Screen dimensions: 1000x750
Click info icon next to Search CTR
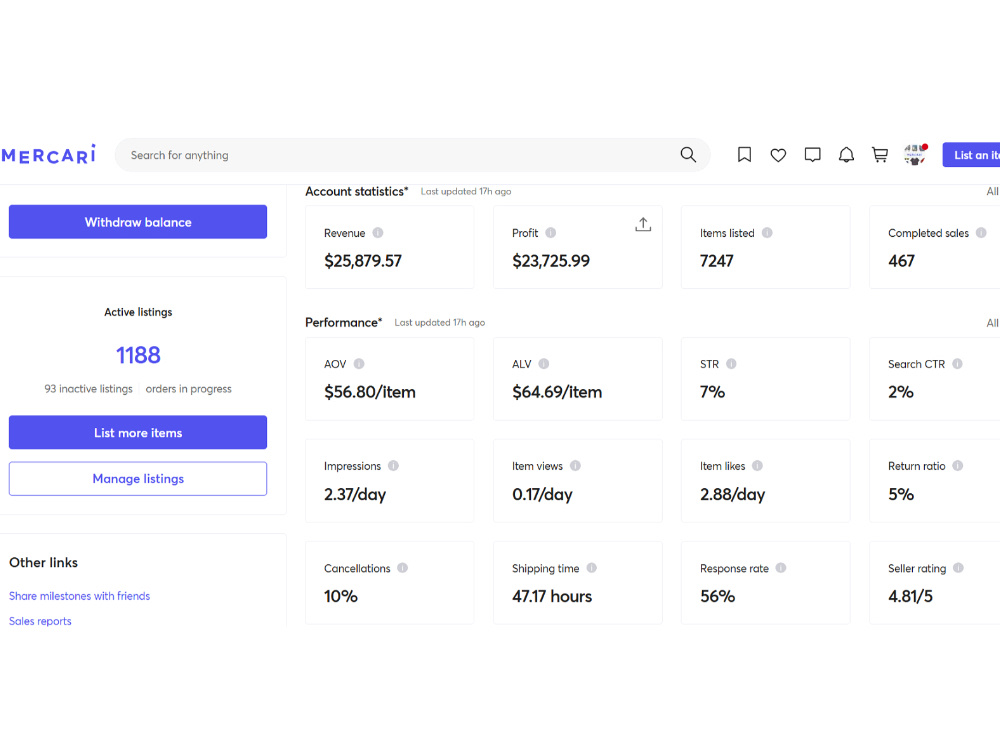pos(957,364)
